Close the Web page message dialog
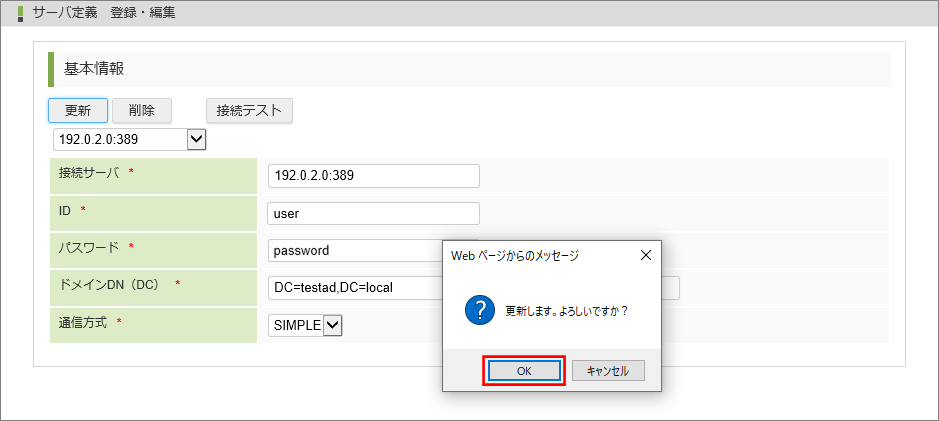The image size is (939, 421). tap(645, 255)
